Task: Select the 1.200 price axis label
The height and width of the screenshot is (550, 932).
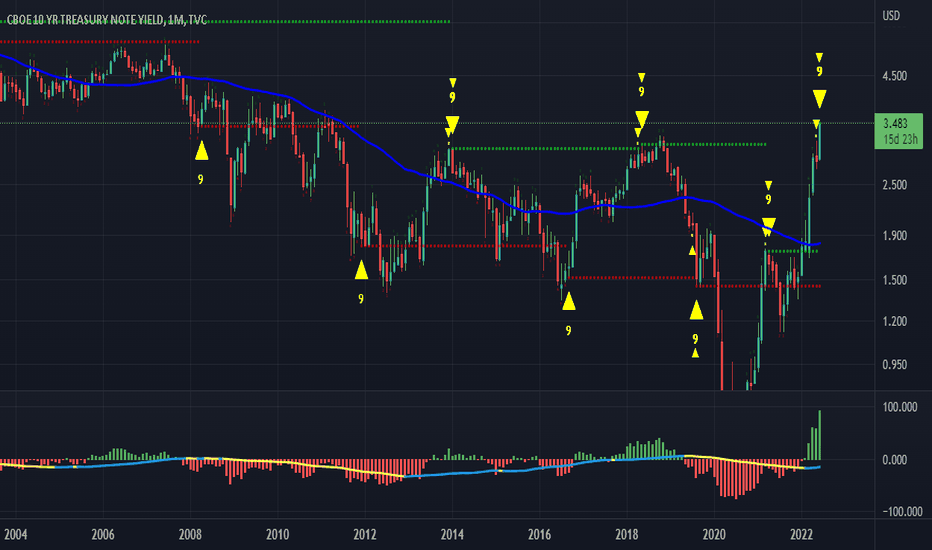Action: click(895, 322)
